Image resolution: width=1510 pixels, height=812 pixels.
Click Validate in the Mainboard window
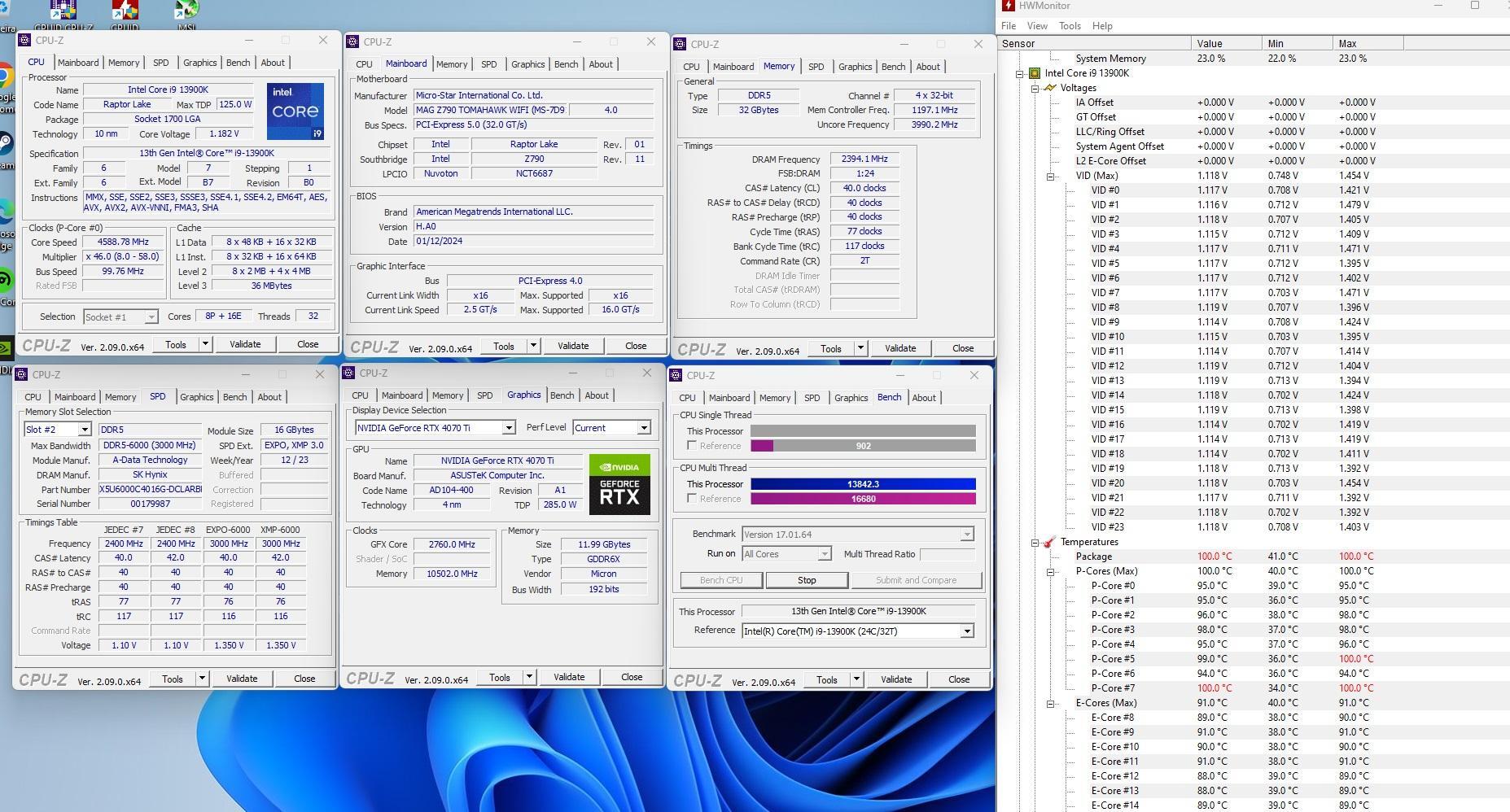(573, 346)
